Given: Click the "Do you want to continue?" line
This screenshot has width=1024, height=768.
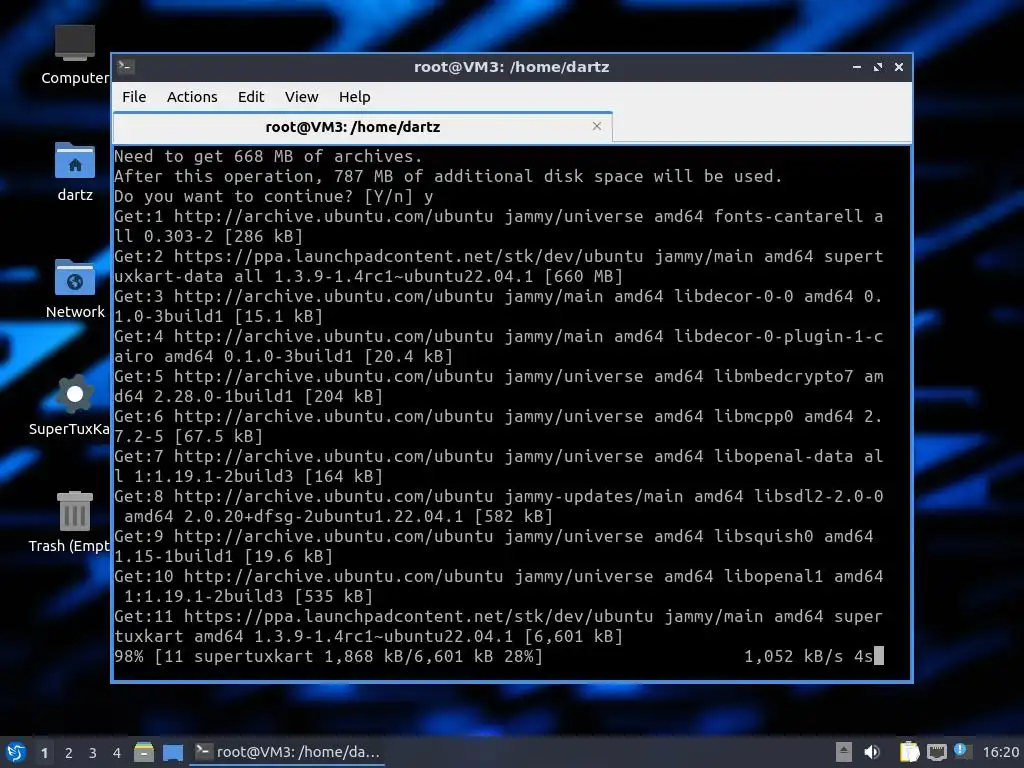Looking at the screenshot, I should [x=274, y=196].
